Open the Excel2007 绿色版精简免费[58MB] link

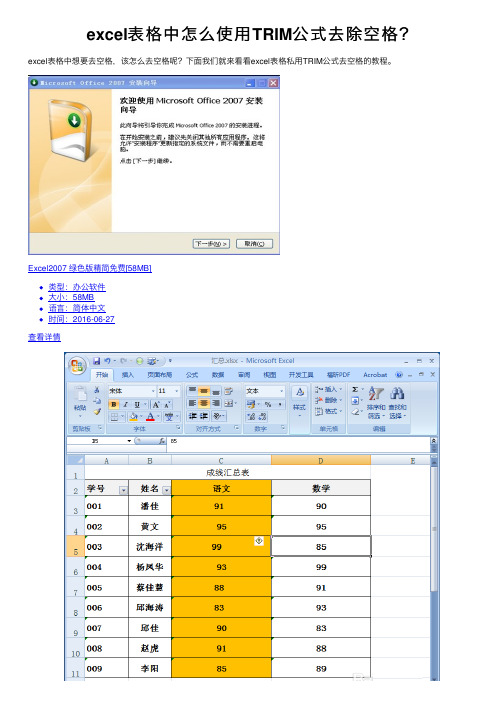[x=90, y=268]
